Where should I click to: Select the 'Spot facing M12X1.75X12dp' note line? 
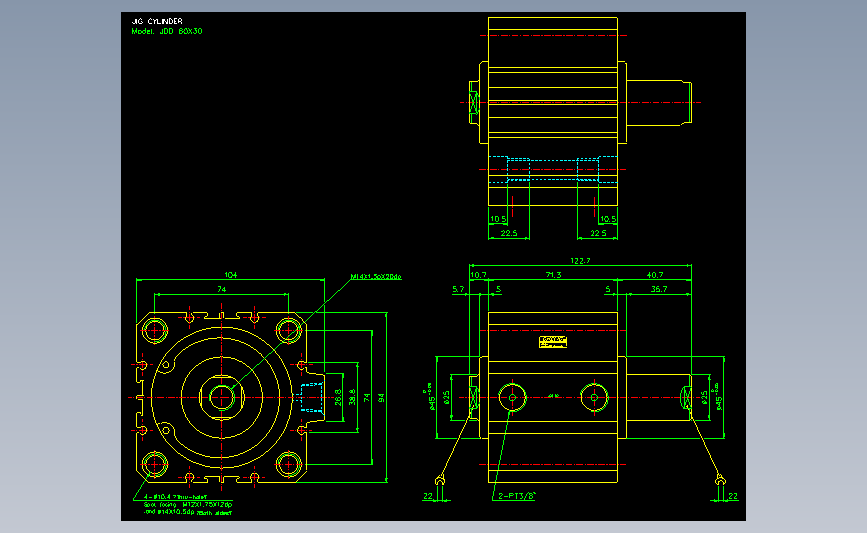coord(188,505)
